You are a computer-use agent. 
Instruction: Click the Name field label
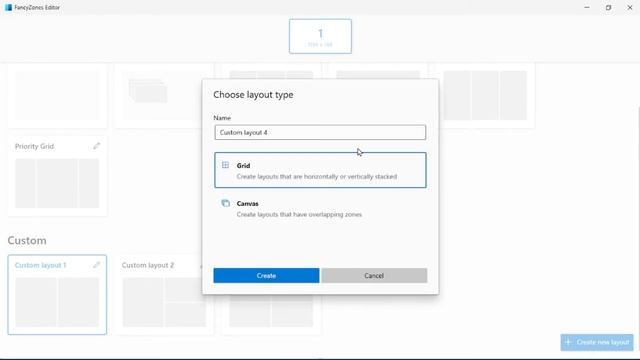[x=222, y=118]
